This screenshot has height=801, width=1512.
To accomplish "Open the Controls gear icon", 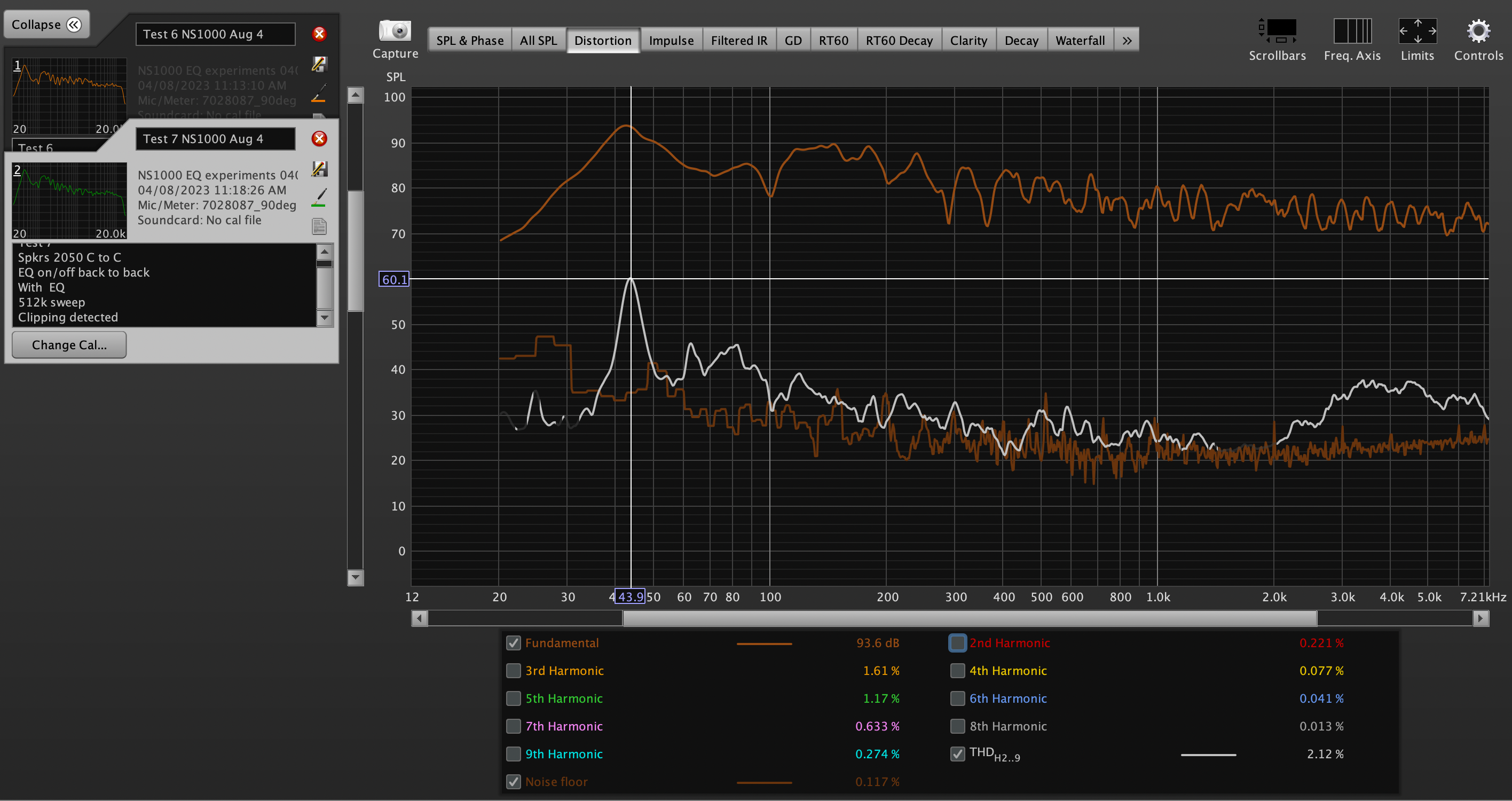I will coord(1478,31).
